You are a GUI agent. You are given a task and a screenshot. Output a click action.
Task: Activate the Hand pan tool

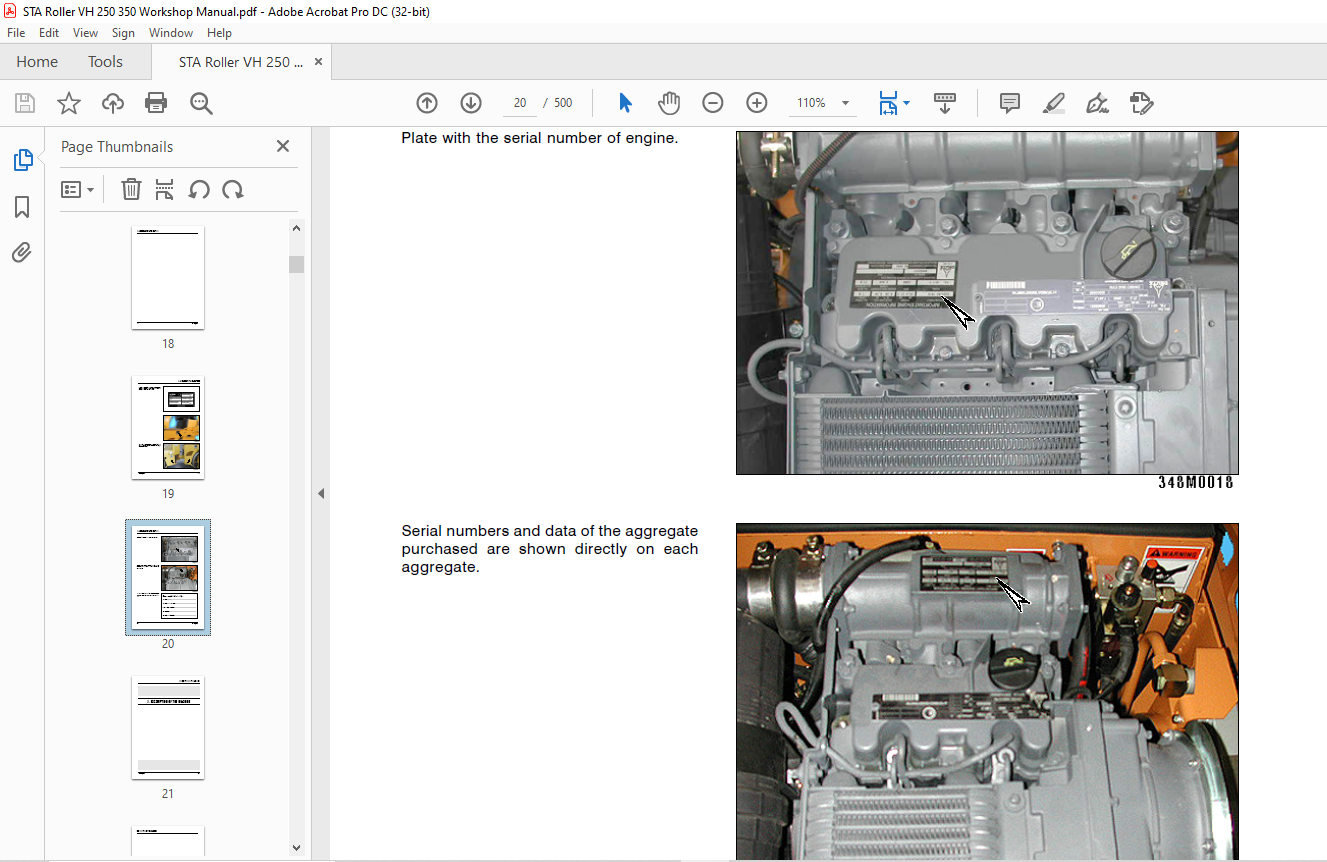tap(669, 103)
